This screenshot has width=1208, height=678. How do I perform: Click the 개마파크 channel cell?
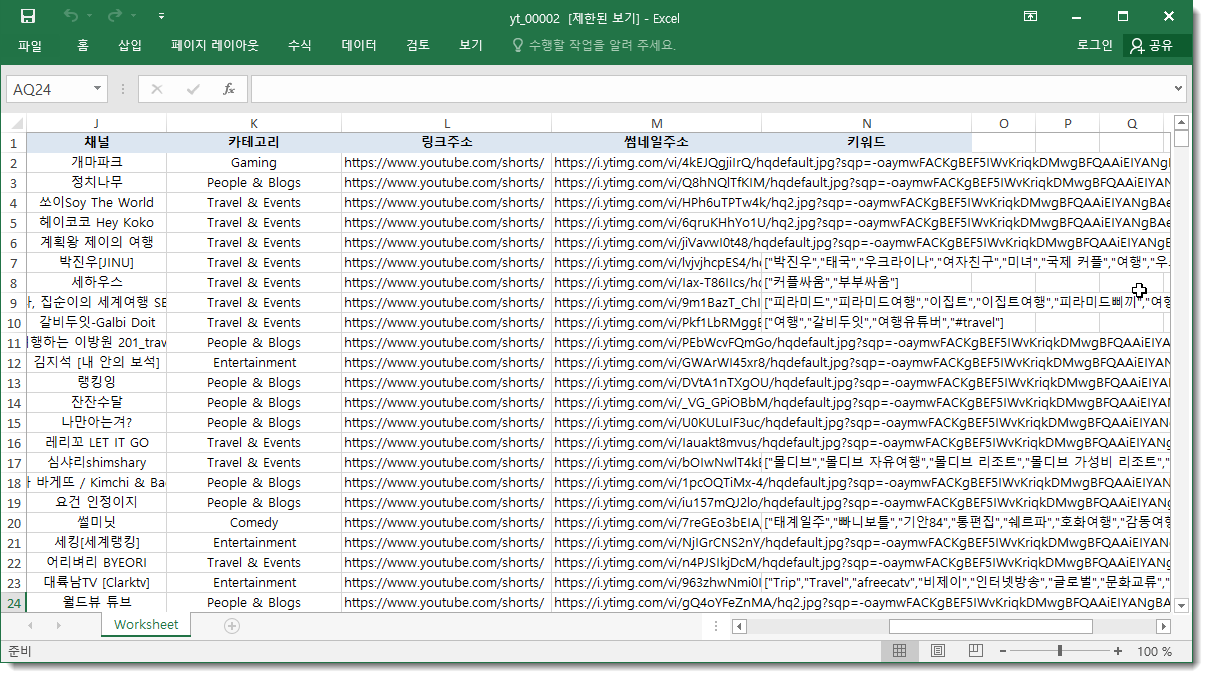pos(96,162)
